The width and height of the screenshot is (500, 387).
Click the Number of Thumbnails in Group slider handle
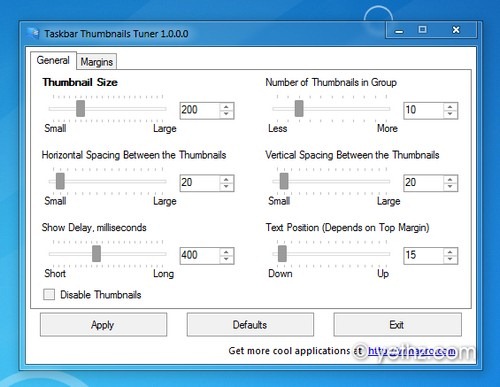point(299,108)
